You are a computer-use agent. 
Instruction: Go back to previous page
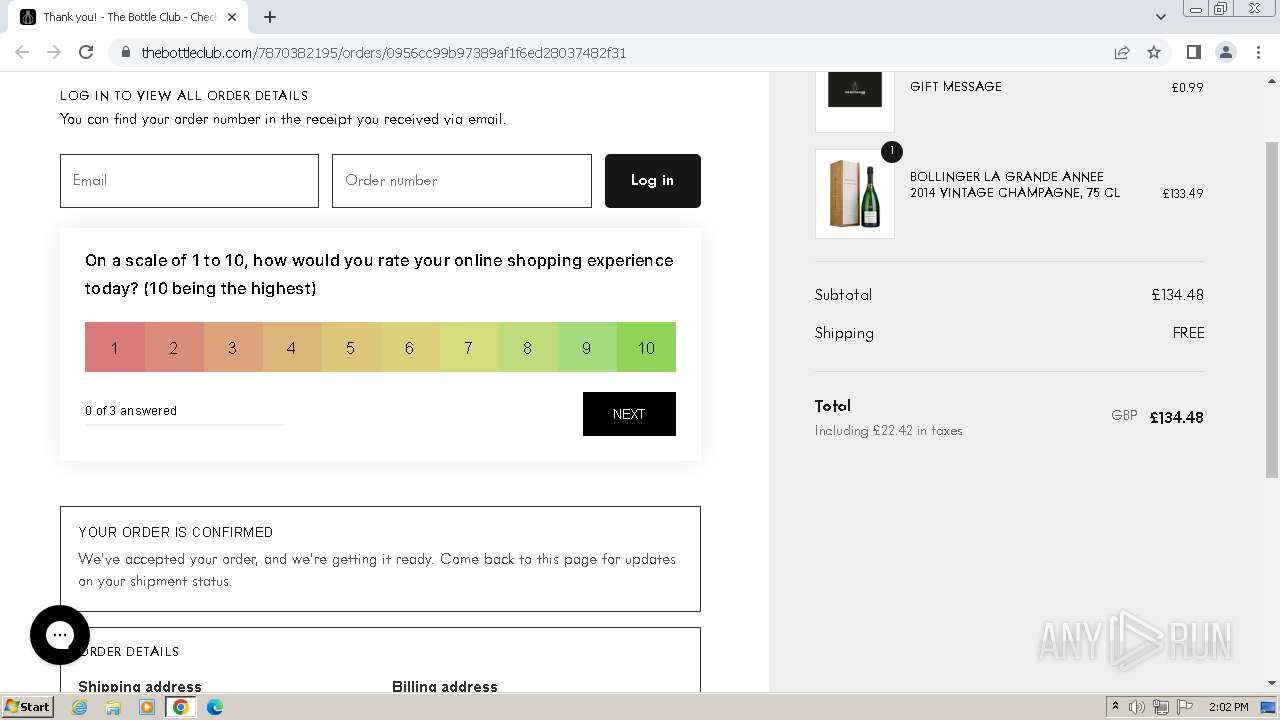22,52
